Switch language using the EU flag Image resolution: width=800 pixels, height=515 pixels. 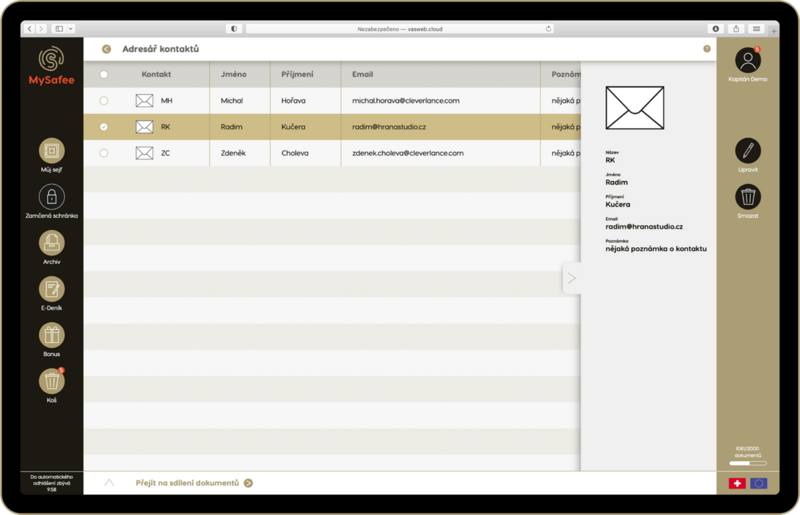(x=759, y=483)
